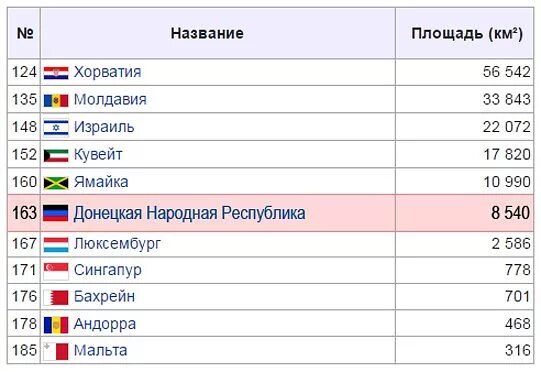Open the Донецкая Народная Республика link
This screenshot has width=541, height=372.
pos(189,213)
